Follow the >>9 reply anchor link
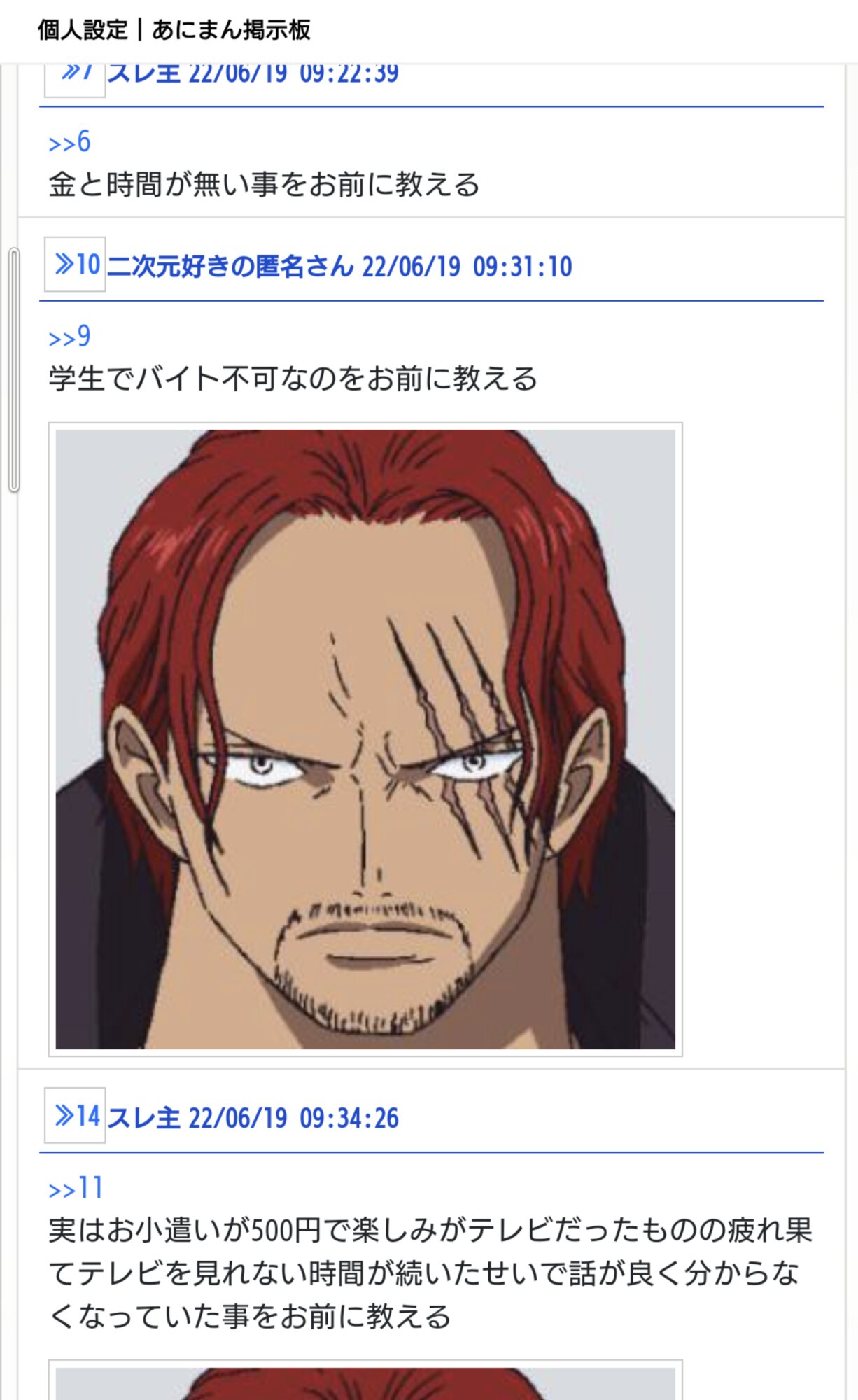 pos(69,337)
